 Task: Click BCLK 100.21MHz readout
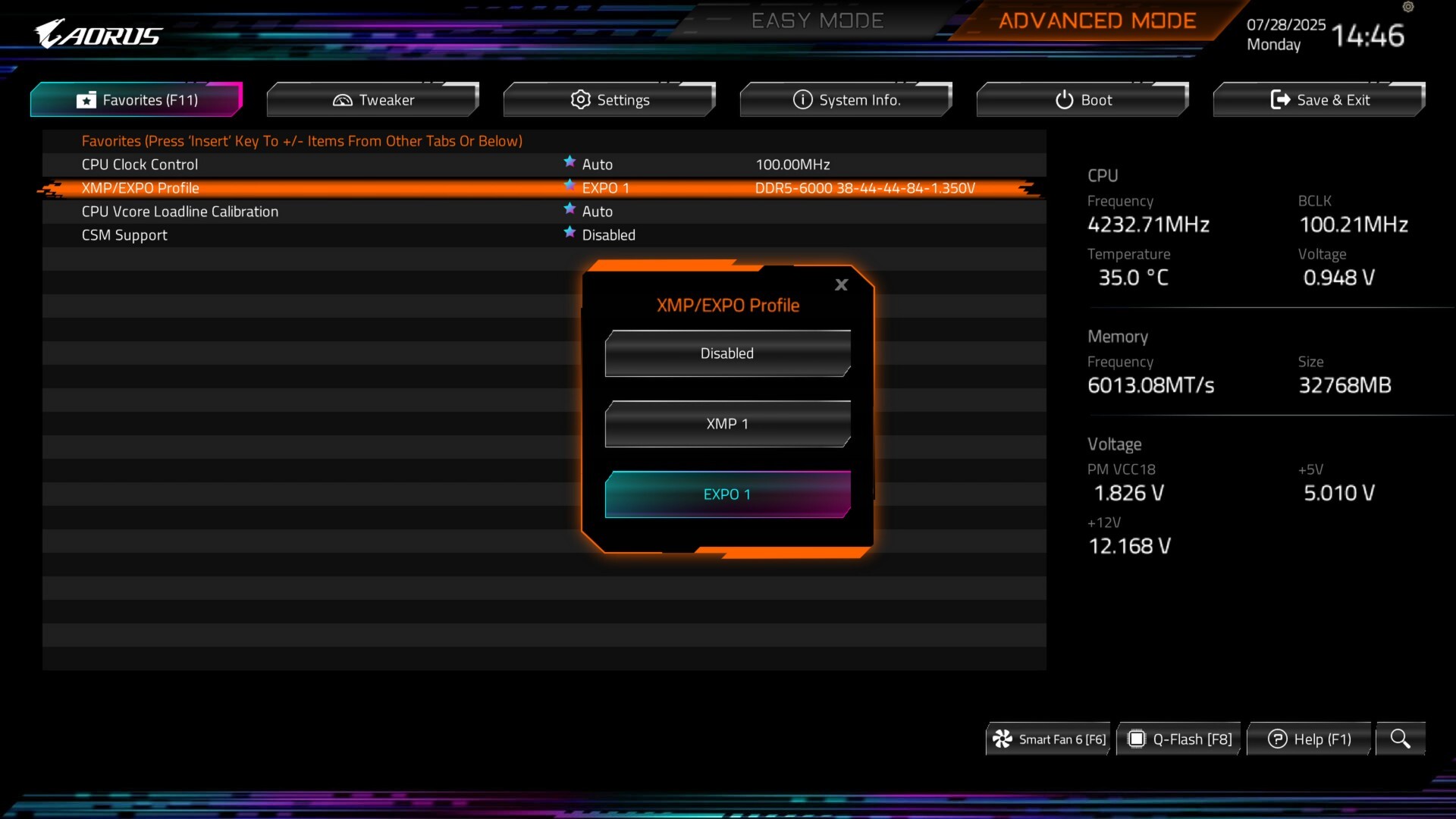click(1354, 224)
